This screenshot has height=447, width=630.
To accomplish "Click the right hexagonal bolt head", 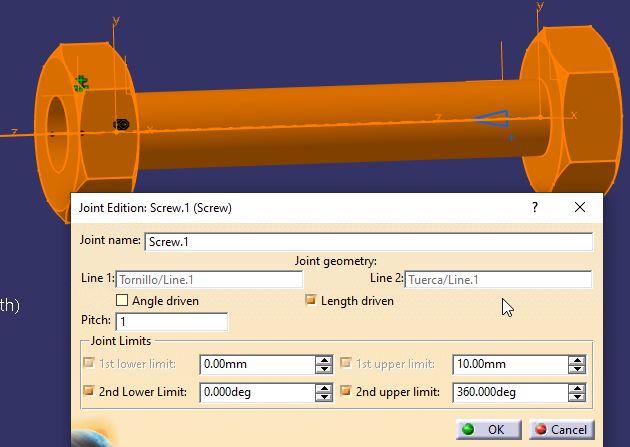I will (573, 110).
